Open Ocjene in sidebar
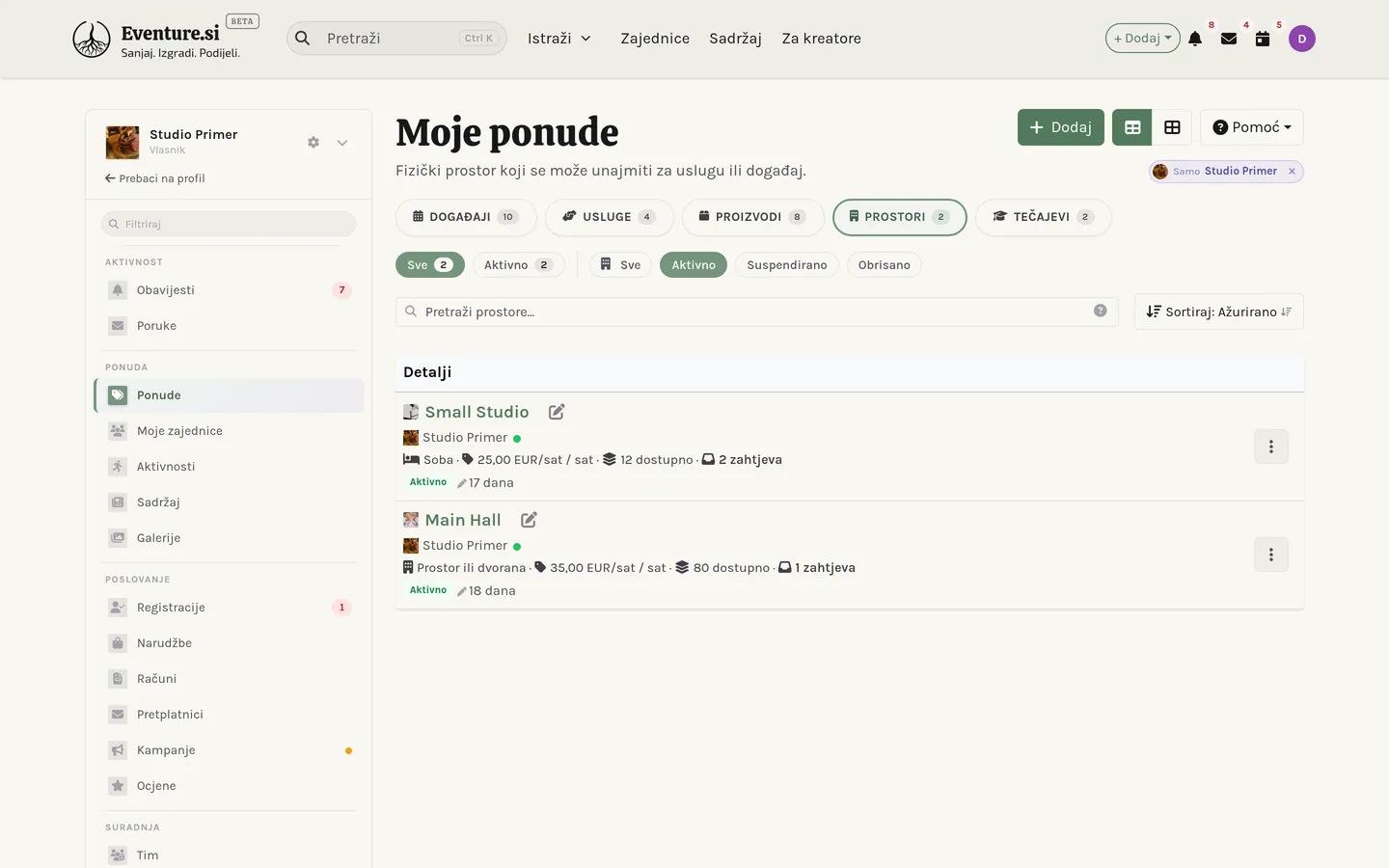 [230, 786]
